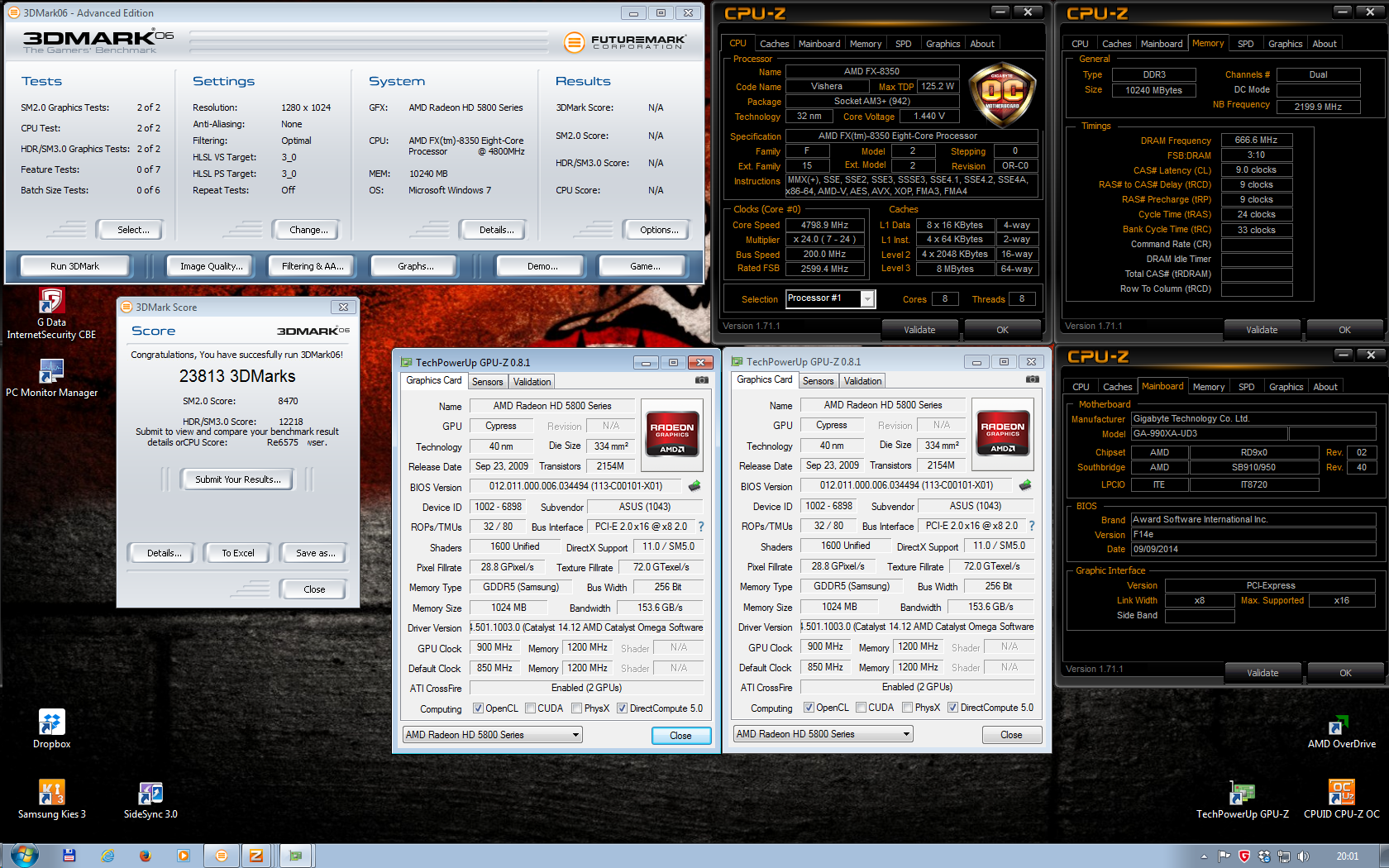1389x868 pixels.
Task: Open PC Monitor Manager desktop icon
Action: pyautogui.click(x=51, y=378)
